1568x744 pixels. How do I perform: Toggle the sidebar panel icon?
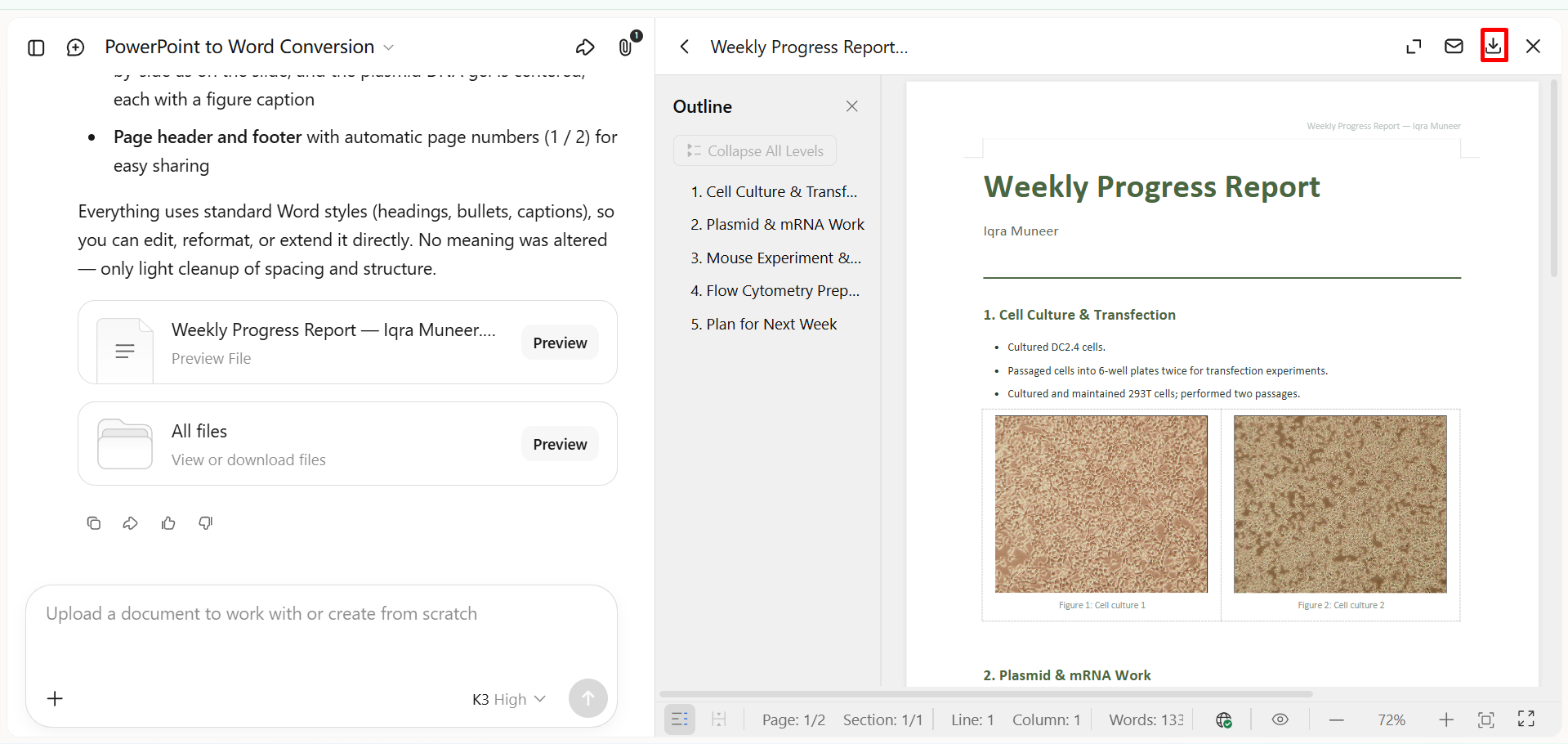36,47
